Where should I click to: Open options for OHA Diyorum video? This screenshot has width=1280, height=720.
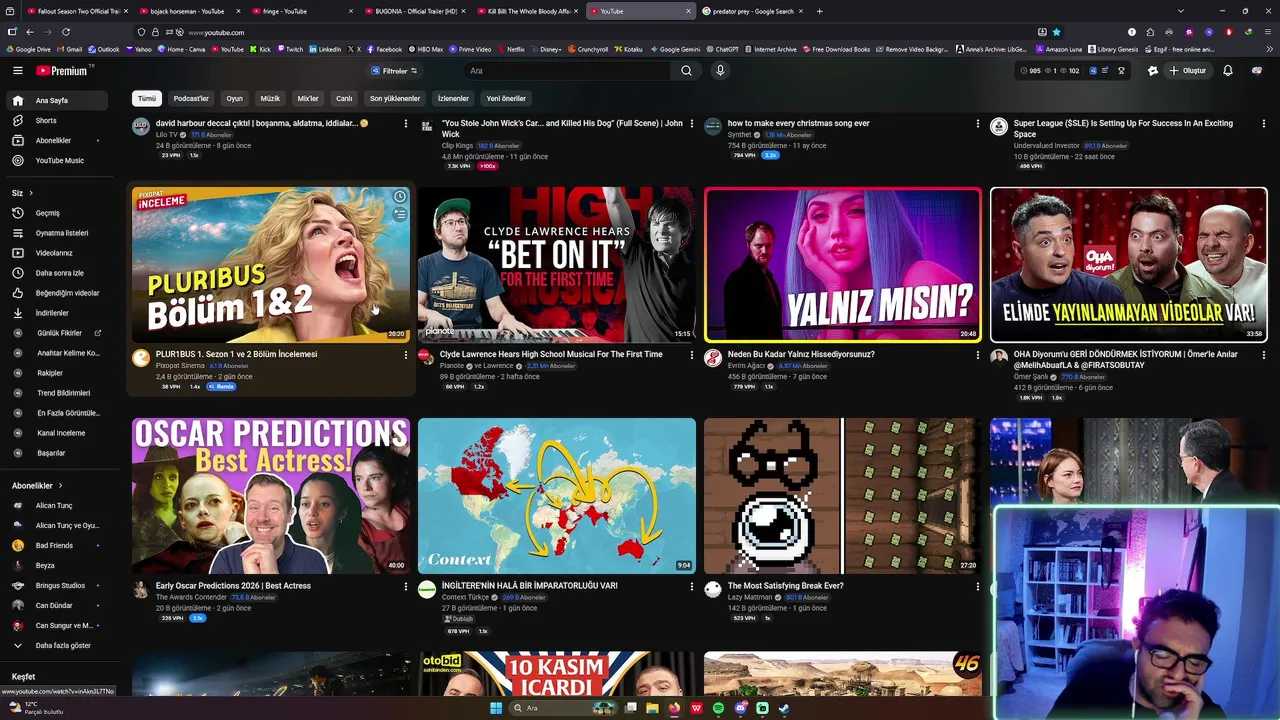[x=1263, y=355]
